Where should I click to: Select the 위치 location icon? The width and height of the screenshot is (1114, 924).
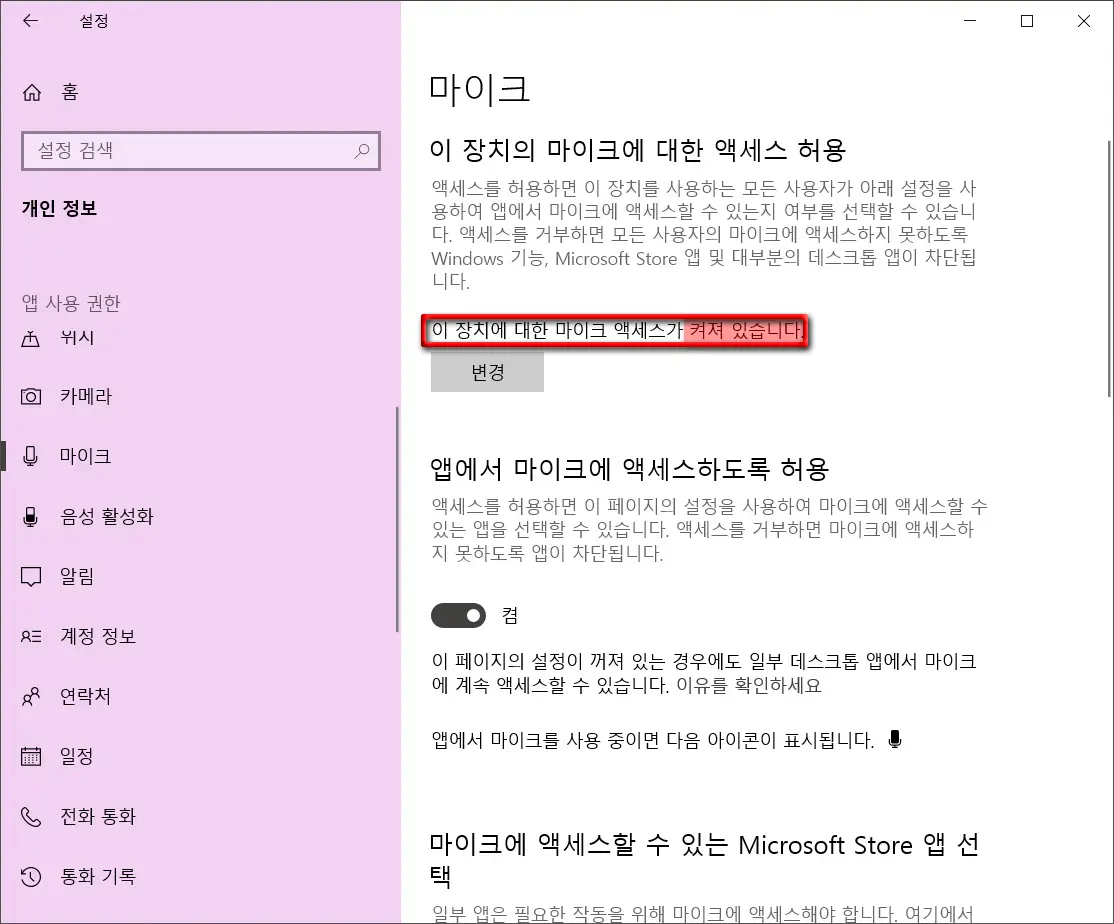33,337
